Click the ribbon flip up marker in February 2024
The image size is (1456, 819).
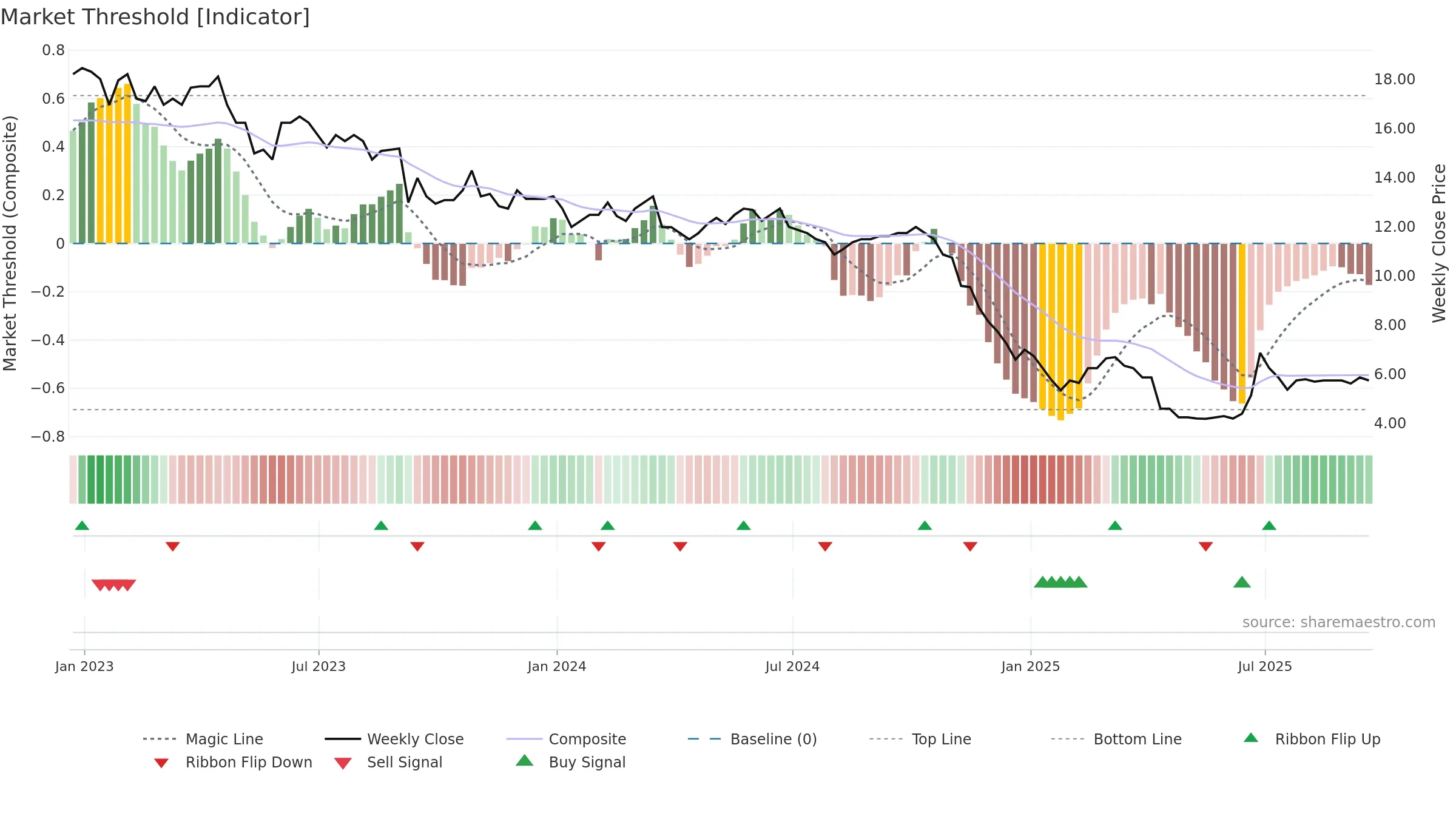608,525
